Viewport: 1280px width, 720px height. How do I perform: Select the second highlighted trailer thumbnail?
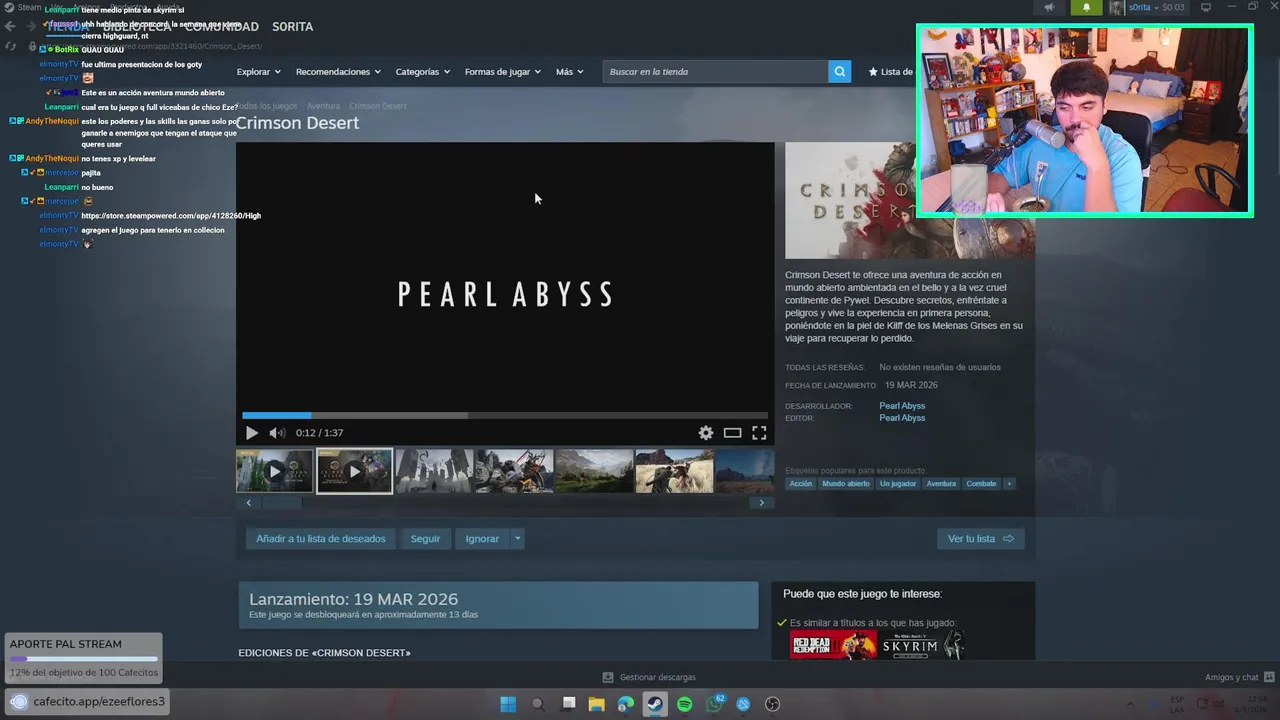tap(354, 471)
